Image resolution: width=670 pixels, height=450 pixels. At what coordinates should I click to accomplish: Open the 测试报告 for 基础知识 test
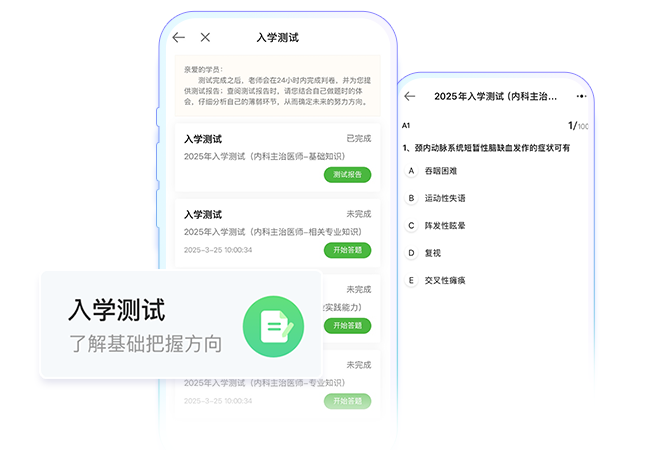(x=347, y=175)
